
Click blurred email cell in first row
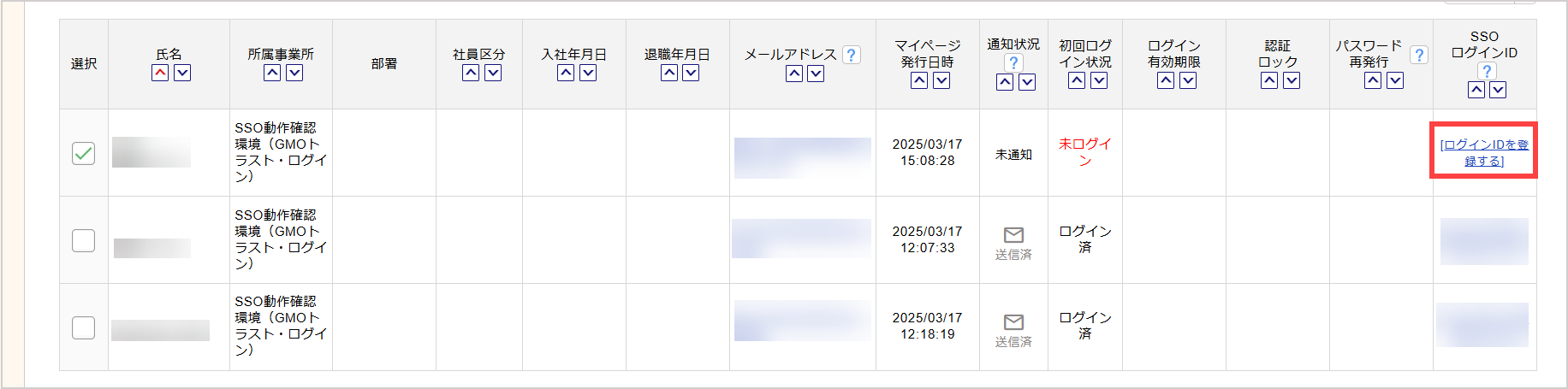point(803,158)
